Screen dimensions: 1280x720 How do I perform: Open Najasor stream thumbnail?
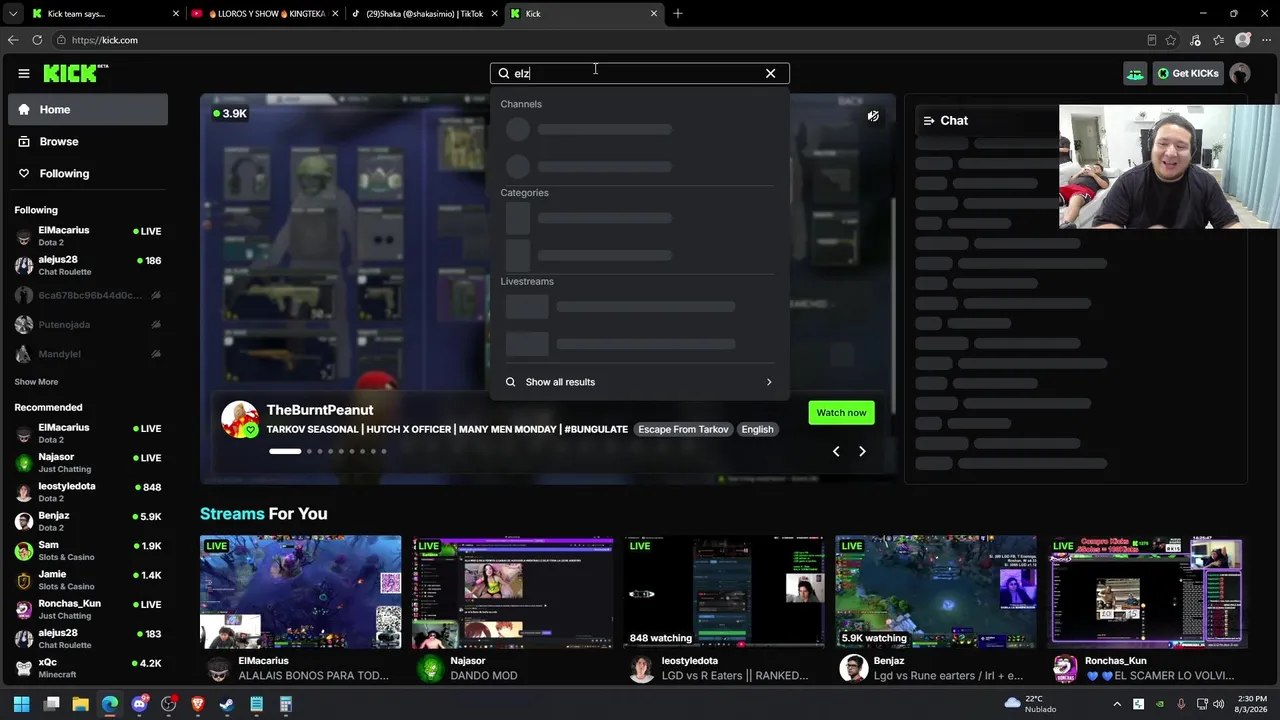click(x=513, y=592)
